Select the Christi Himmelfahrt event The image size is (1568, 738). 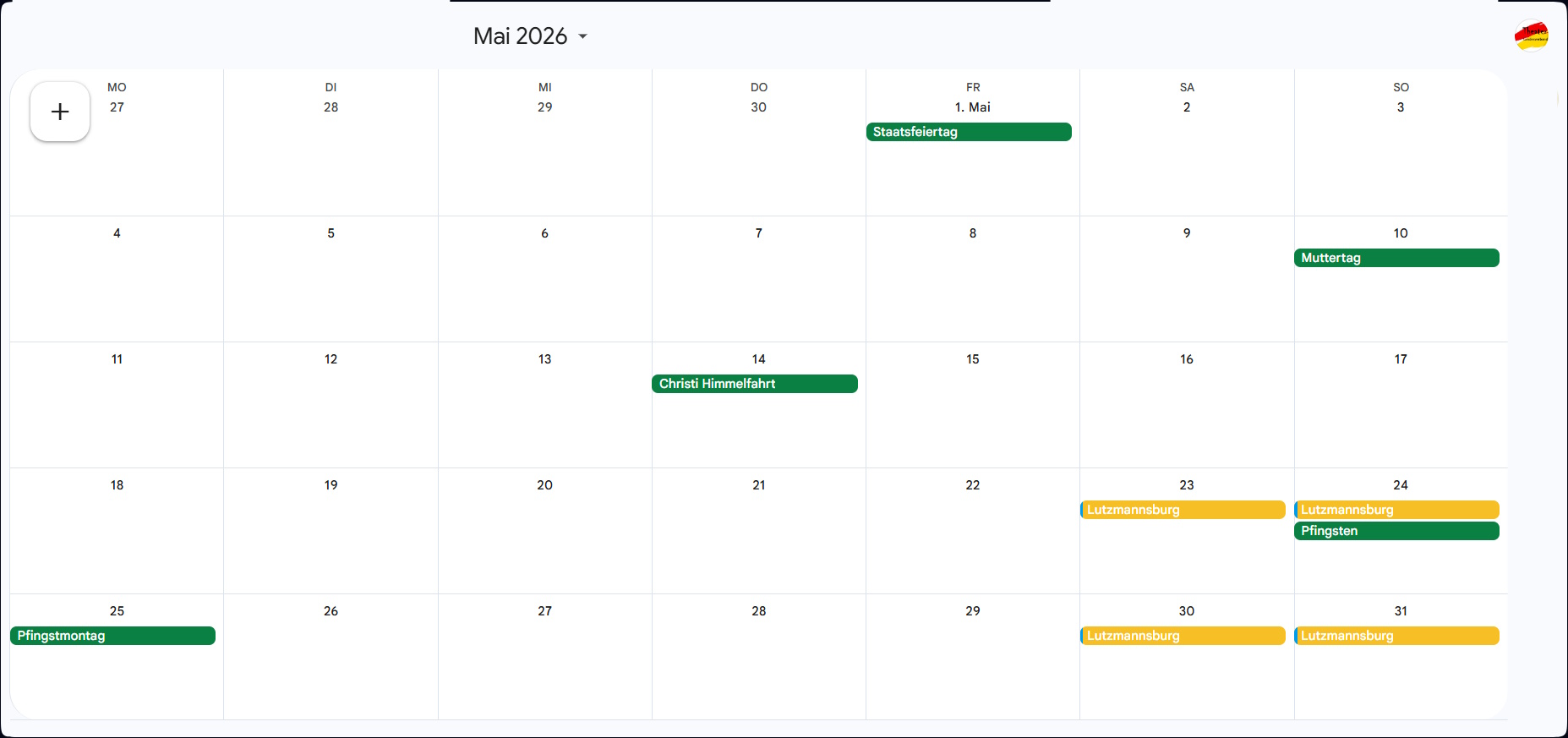754,384
